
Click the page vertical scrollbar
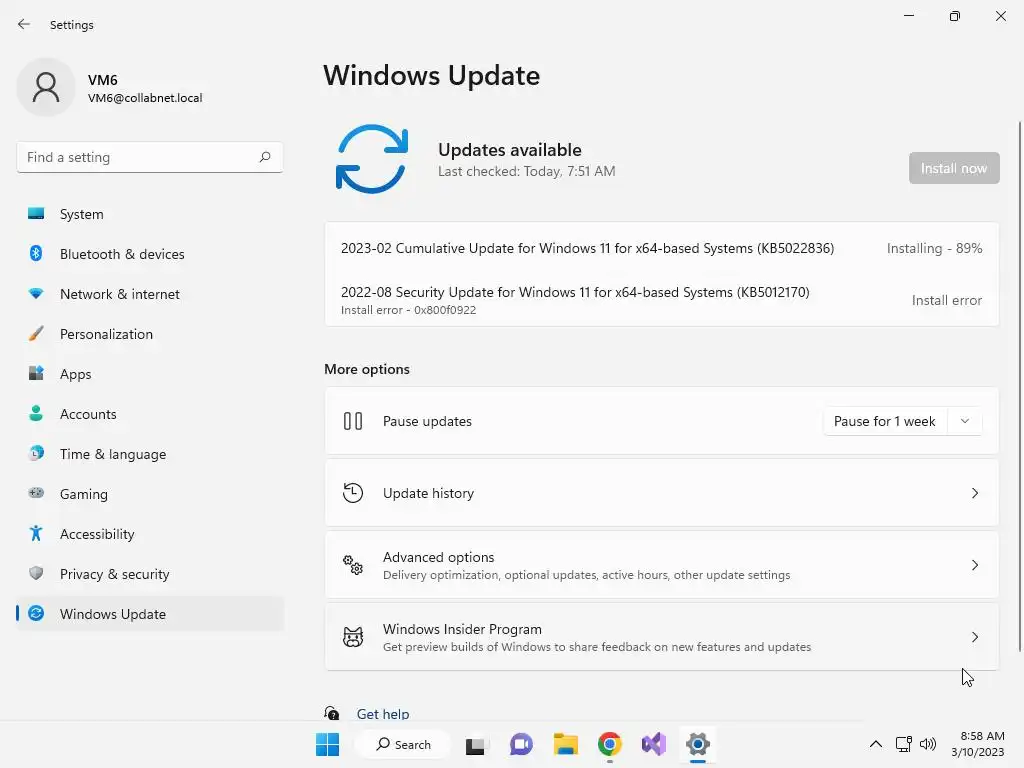click(1019, 385)
